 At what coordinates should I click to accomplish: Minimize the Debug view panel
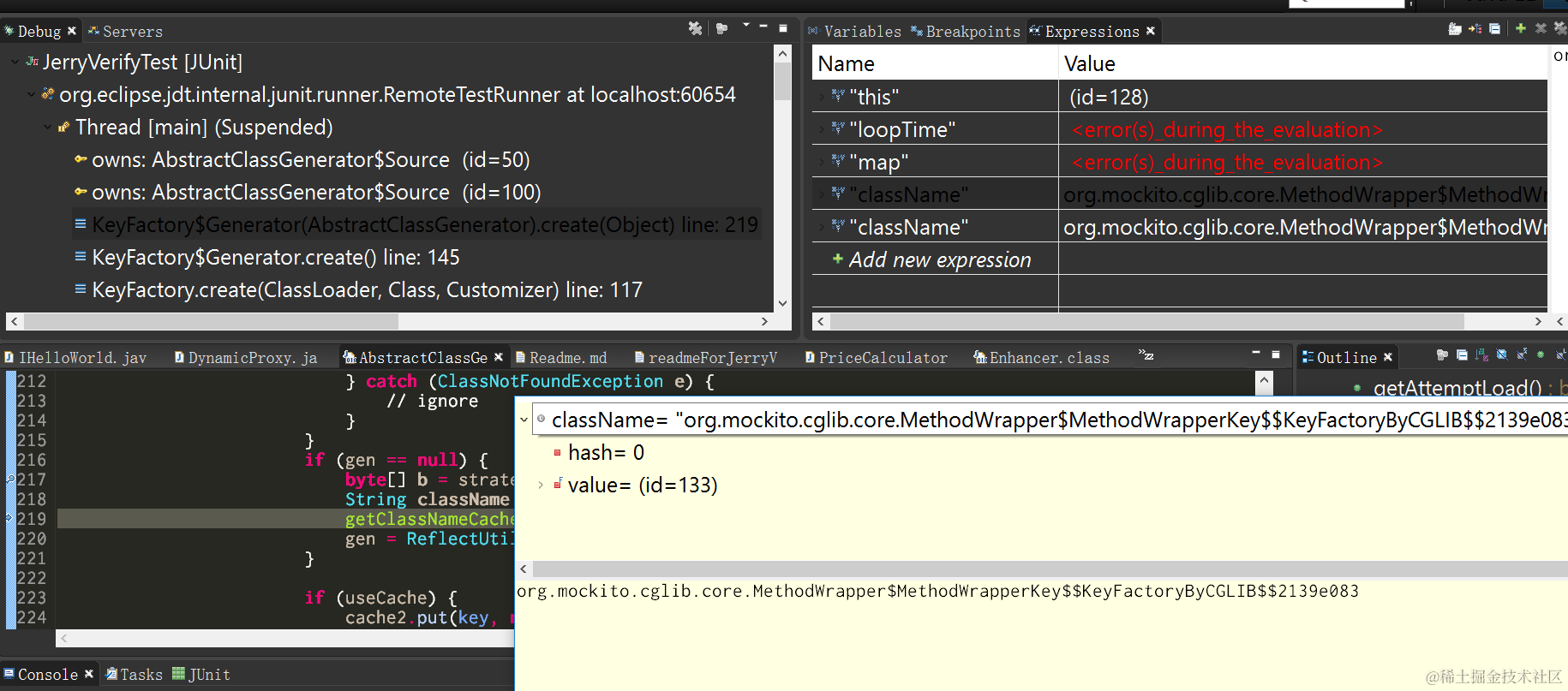click(763, 27)
